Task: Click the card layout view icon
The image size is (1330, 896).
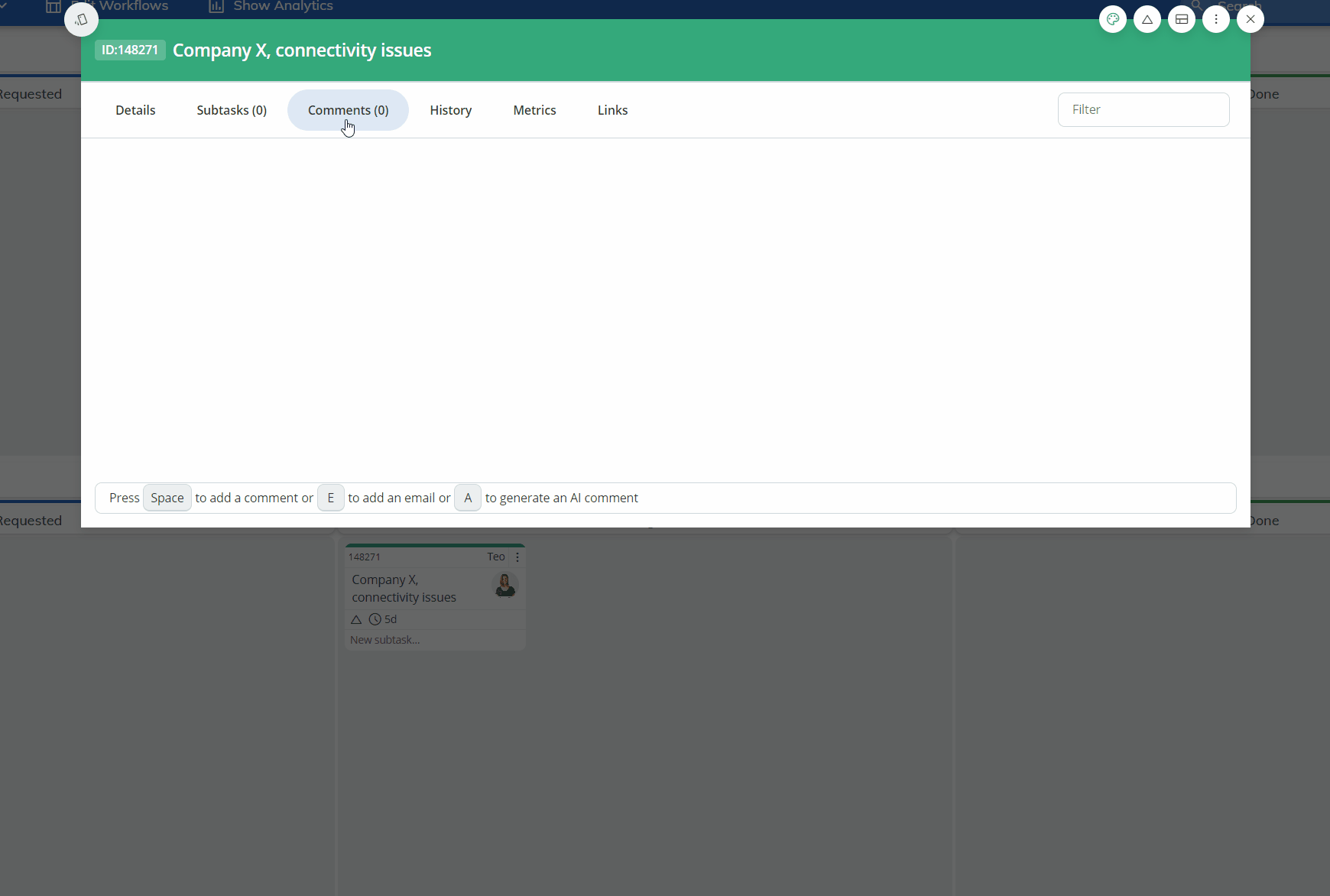Action: pos(1181,19)
